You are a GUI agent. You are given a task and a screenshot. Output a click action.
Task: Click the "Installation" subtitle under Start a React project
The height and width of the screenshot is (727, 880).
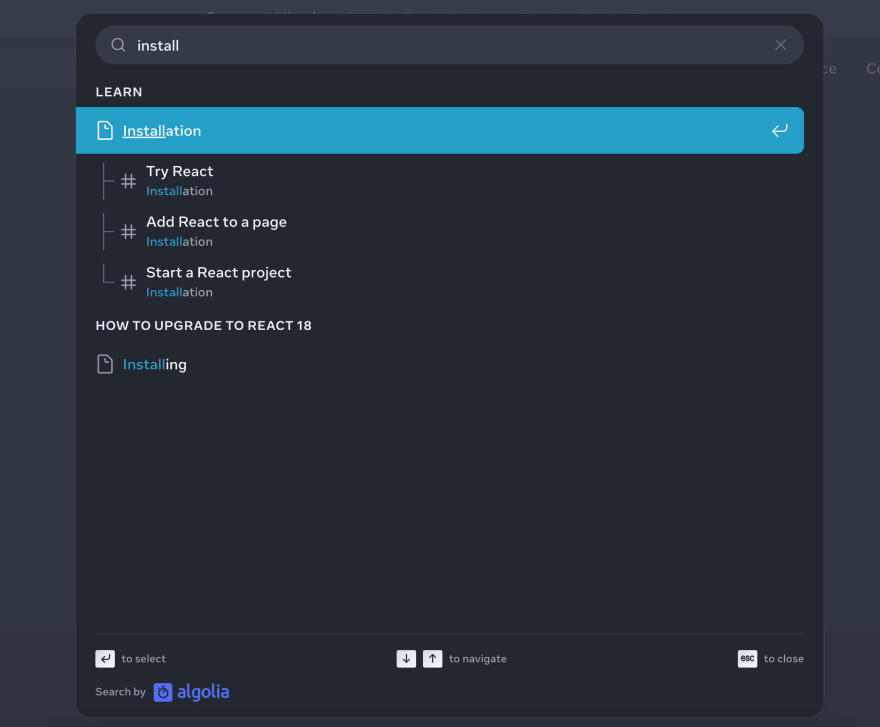180,292
